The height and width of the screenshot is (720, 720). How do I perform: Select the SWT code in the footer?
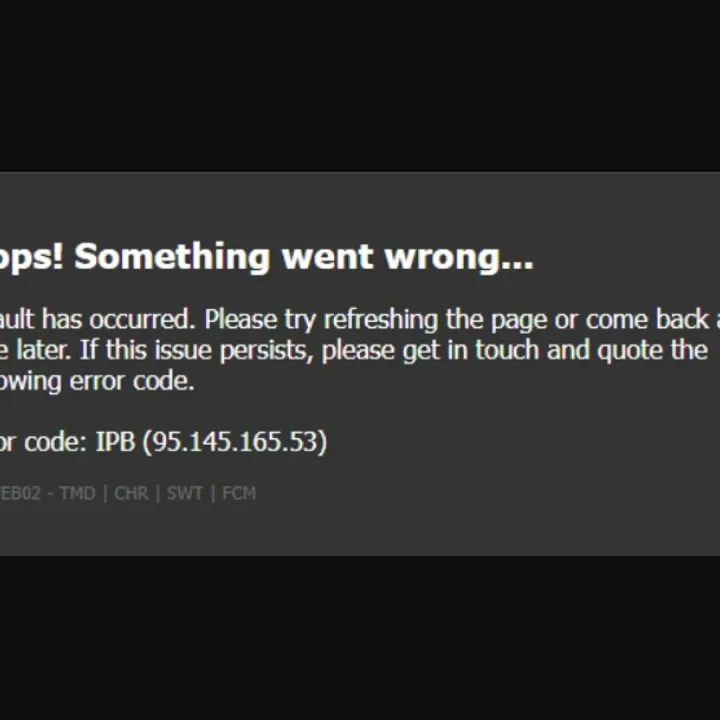[185, 494]
